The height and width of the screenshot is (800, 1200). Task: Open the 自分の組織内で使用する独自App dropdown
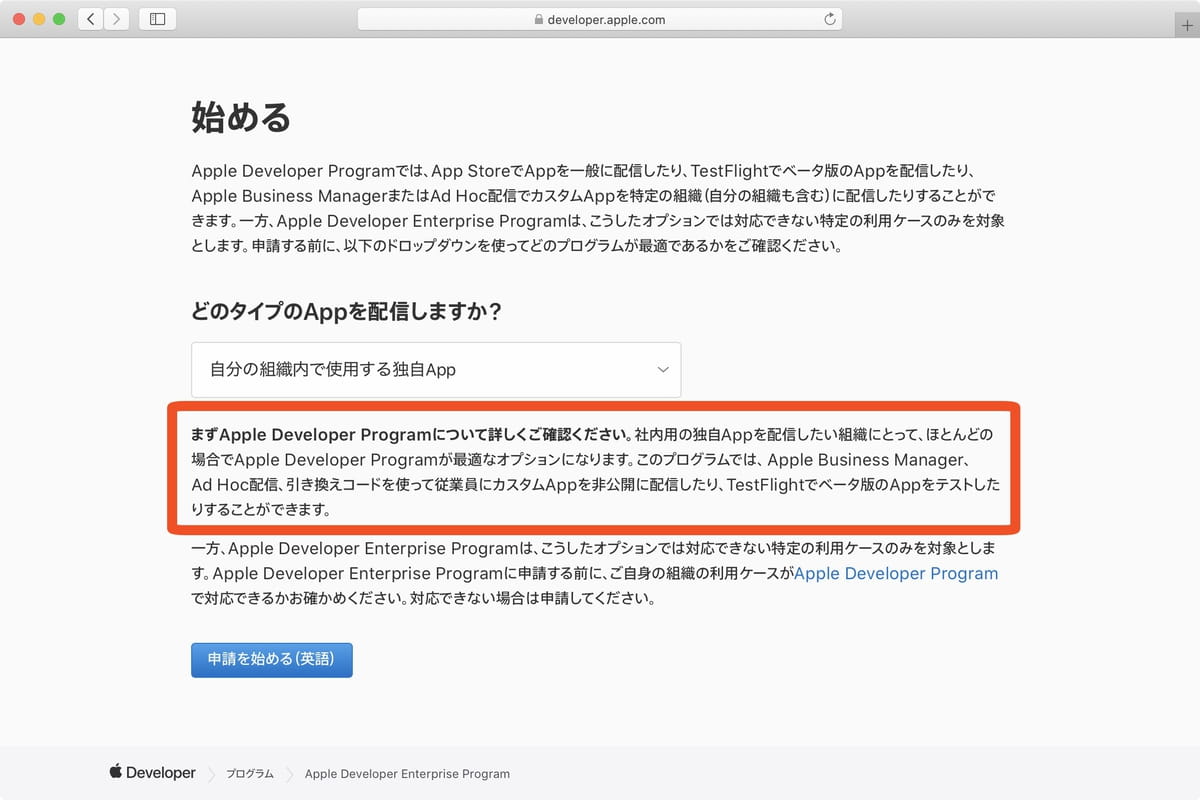(436, 369)
